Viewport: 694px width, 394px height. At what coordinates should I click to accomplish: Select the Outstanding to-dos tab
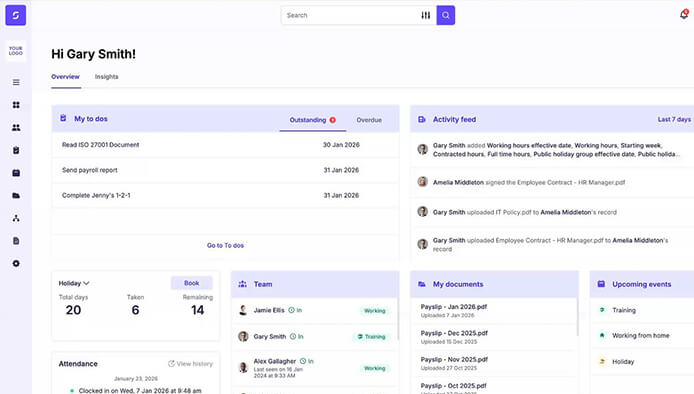tap(312, 120)
